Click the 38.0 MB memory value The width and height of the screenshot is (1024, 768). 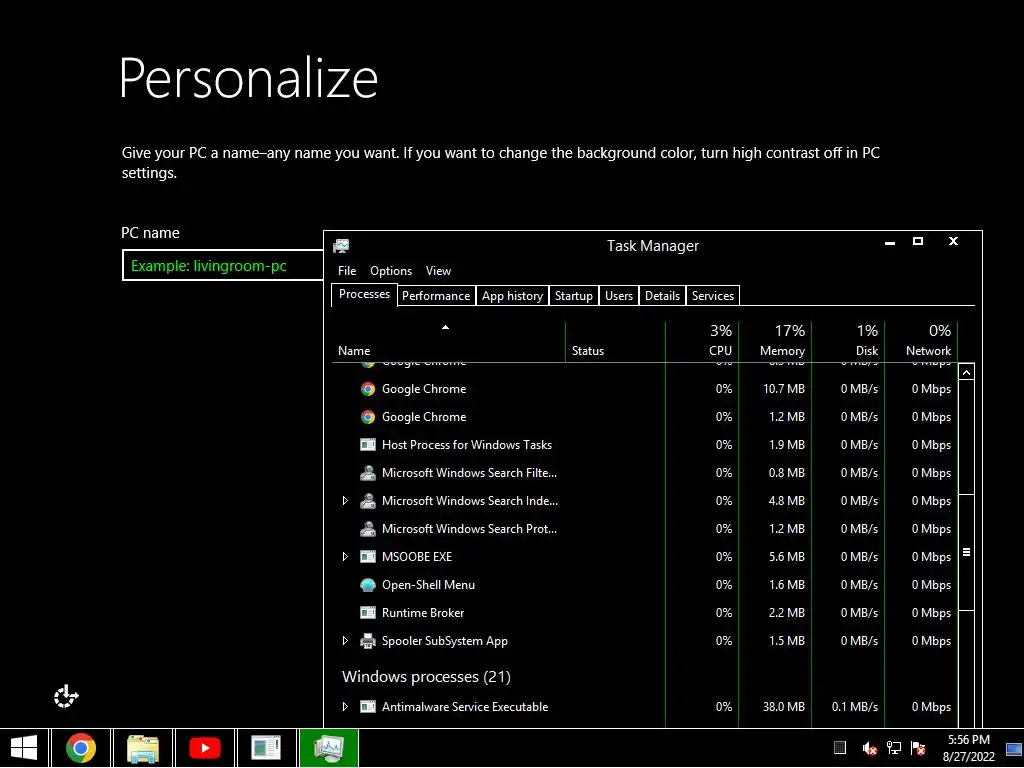click(x=784, y=707)
